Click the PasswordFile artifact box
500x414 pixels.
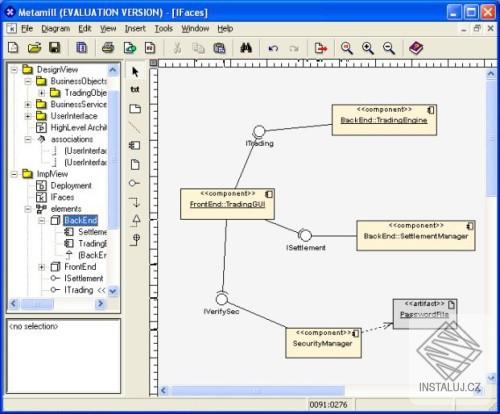click(425, 314)
